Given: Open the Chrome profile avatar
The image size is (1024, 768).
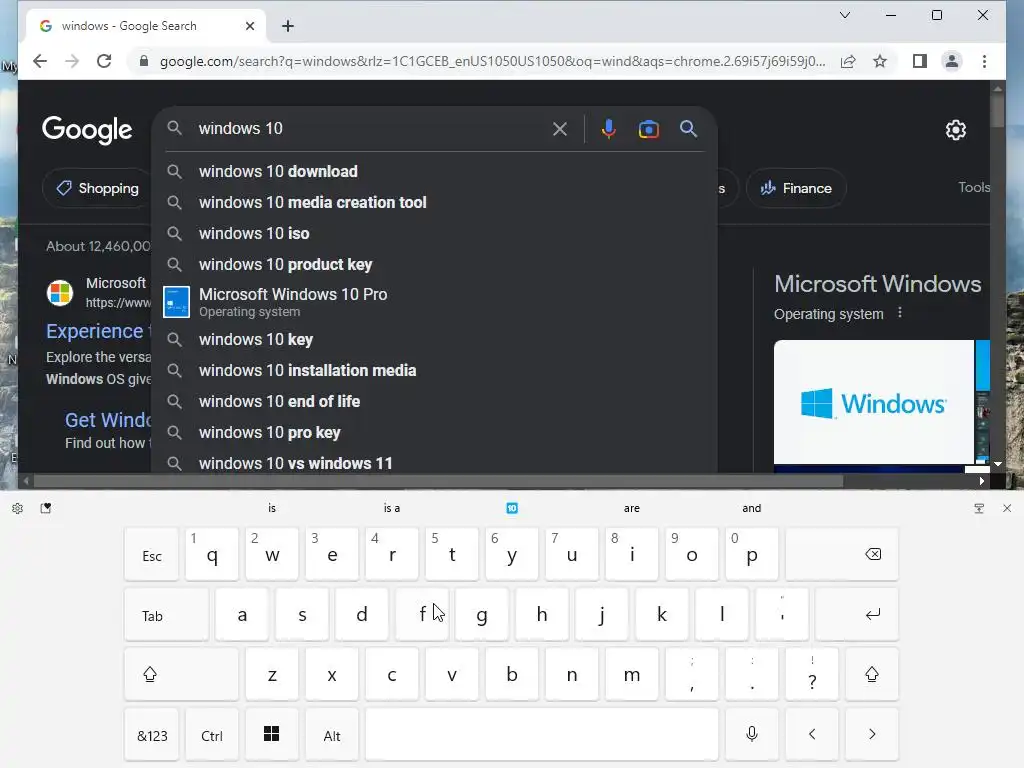Looking at the screenshot, I should (952, 61).
